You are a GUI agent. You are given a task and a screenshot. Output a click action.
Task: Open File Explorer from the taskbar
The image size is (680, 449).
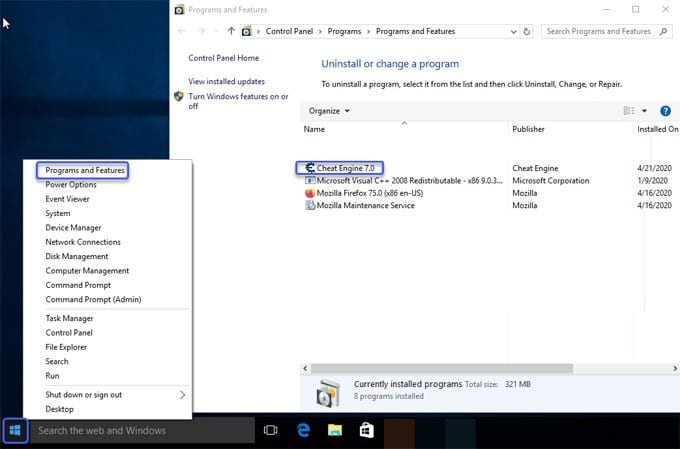pyautogui.click(x=335, y=430)
